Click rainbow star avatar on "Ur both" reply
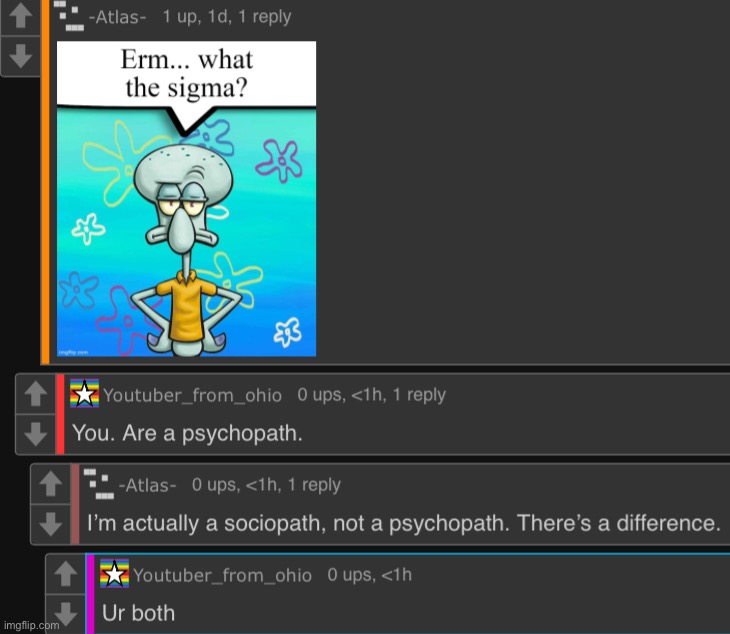 tap(114, 573)
